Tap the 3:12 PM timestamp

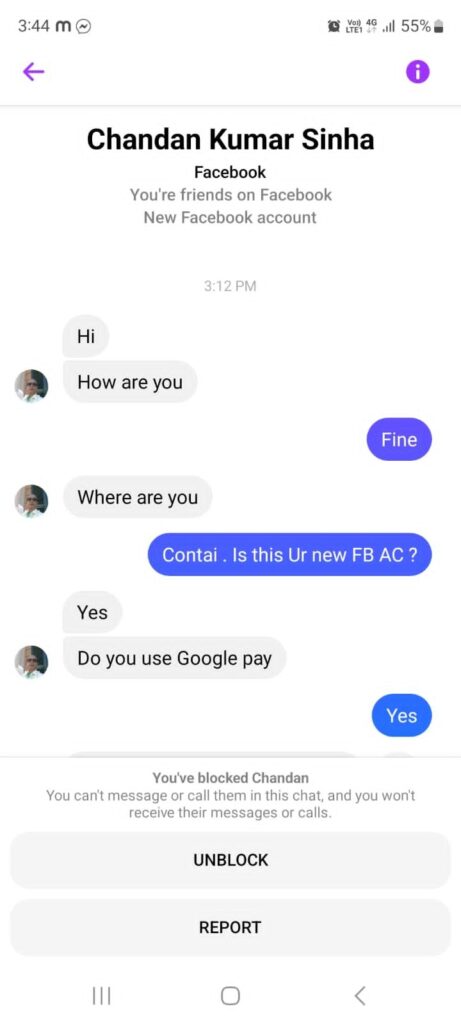[x=230, y=286]
